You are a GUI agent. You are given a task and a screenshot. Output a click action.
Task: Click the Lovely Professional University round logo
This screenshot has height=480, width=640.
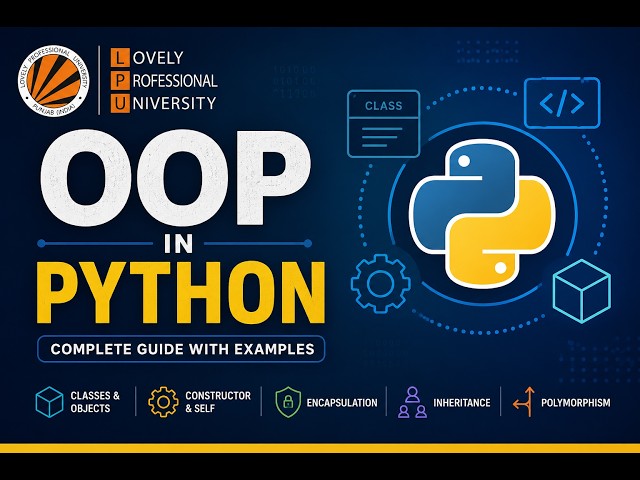(x=53, y=80)
